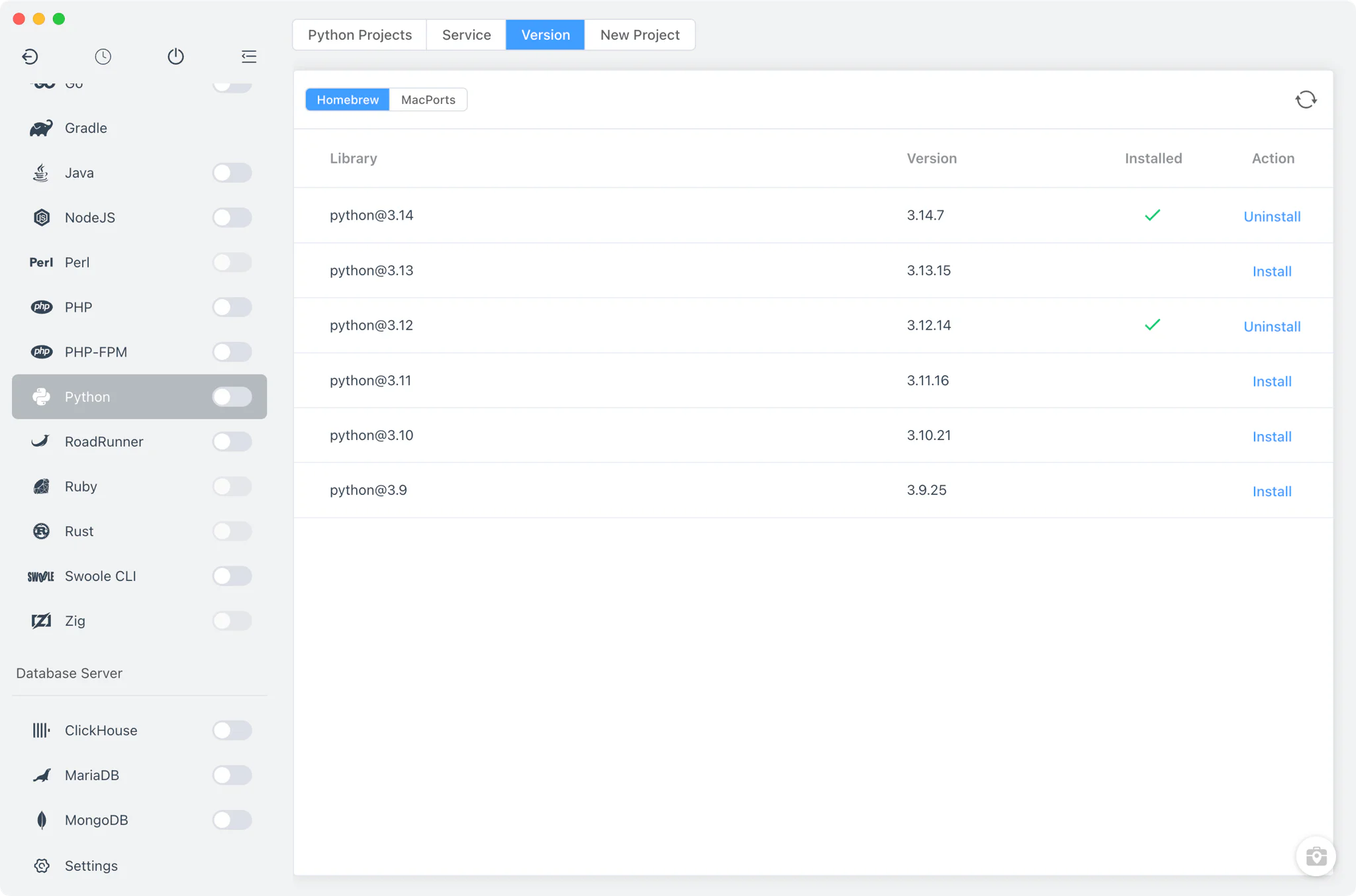Click the Database Server section heading
Screen dimensions: 1356x896
click(69, 673)
